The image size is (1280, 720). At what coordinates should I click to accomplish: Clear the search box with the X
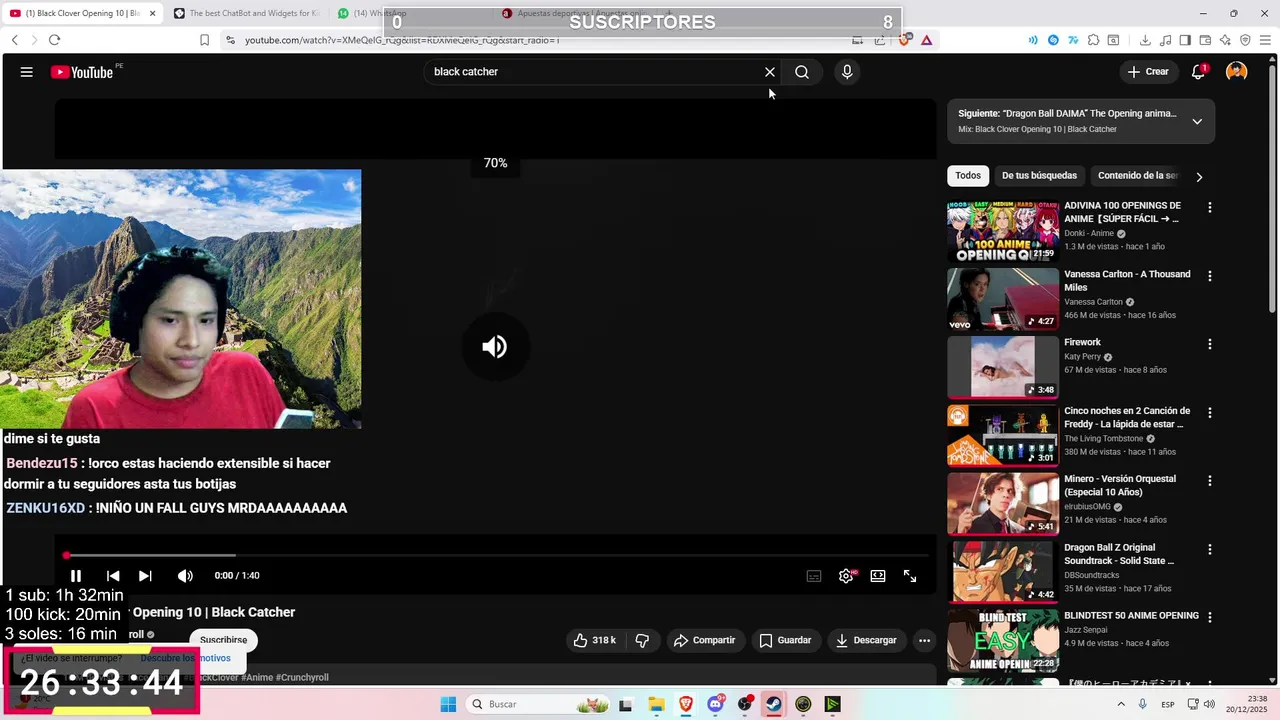(x=770, y=72)
